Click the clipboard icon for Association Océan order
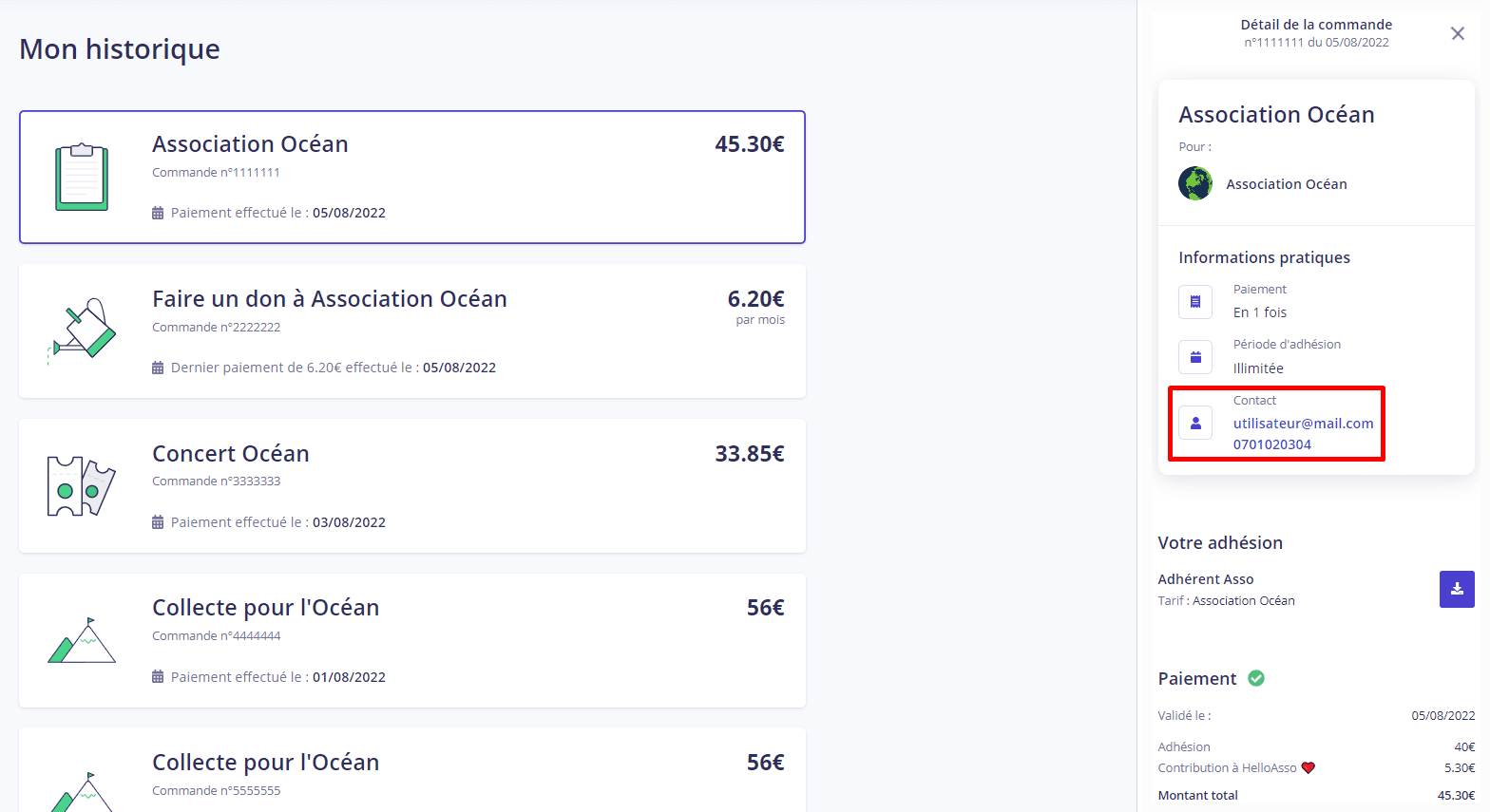 pos(82,177)
